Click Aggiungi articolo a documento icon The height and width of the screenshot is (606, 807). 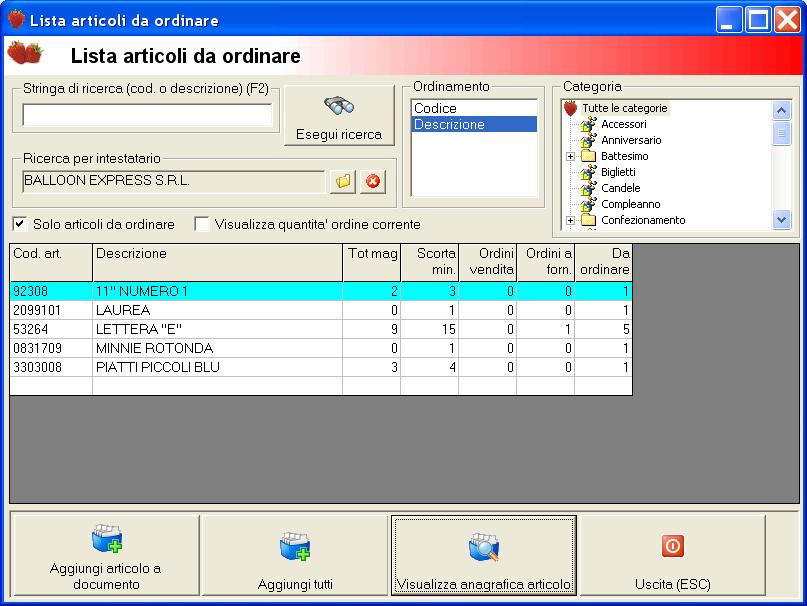(107, 538)
